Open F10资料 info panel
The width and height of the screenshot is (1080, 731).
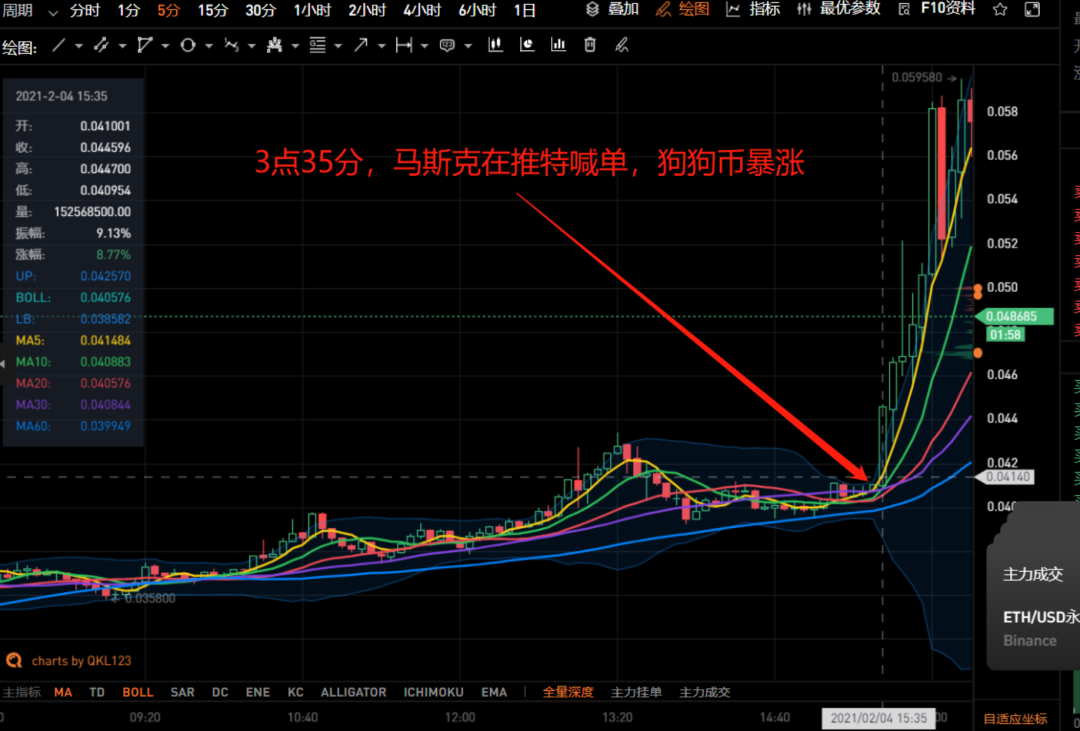(x=937, y=9)
